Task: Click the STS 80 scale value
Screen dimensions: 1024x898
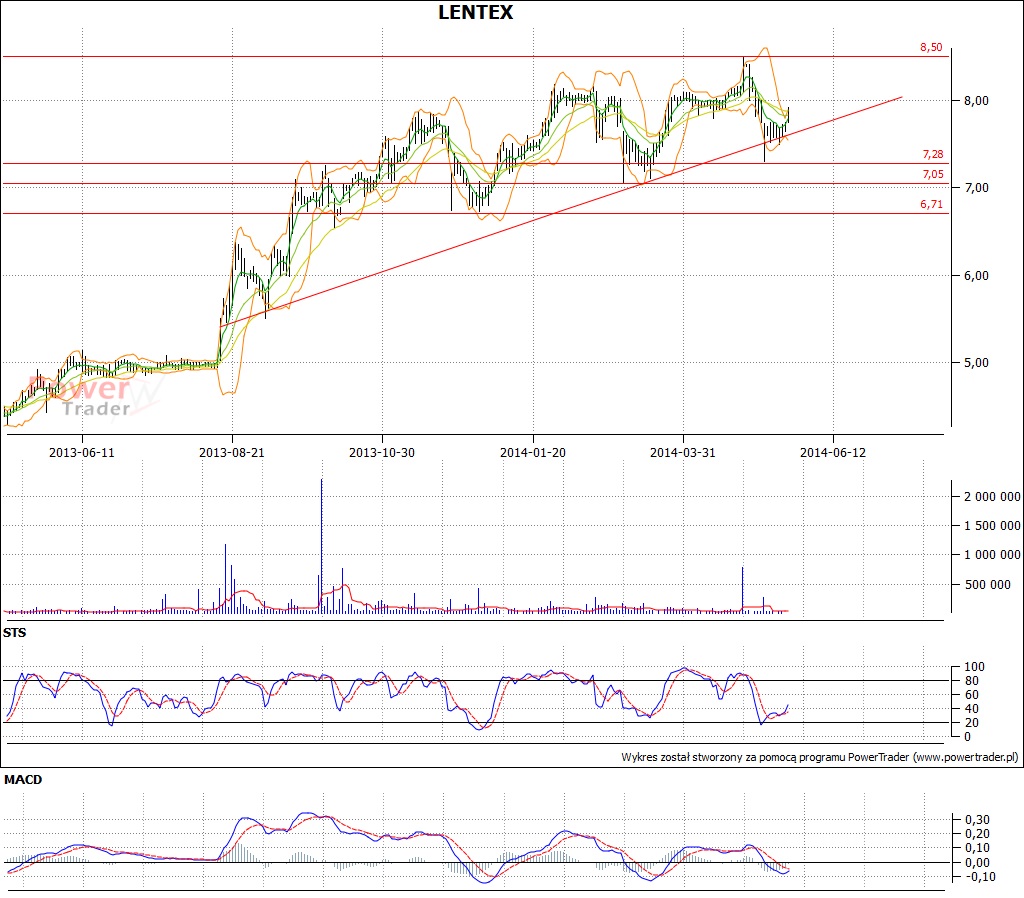Action: (972, 681)
